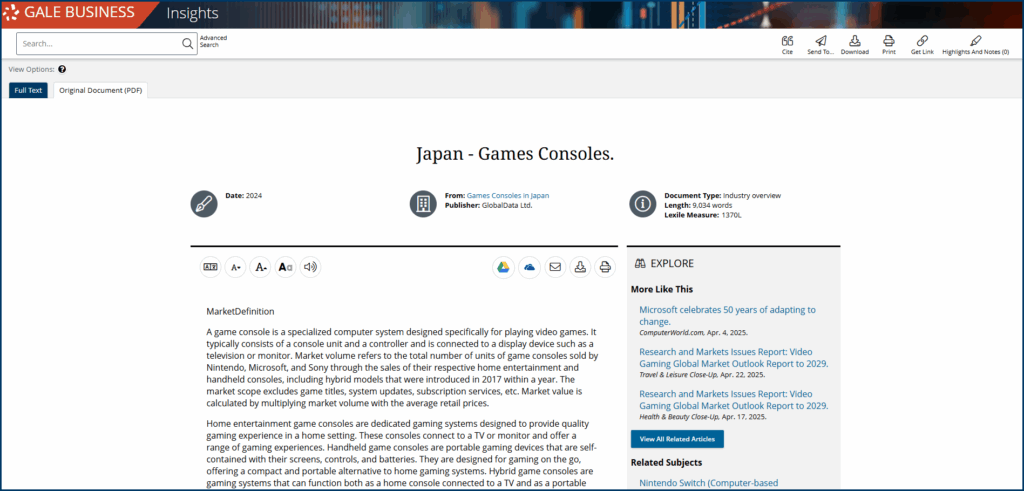Click View All Related Articles button
Viewport: 1024px width, 491px height.
(x=677, y=439)
